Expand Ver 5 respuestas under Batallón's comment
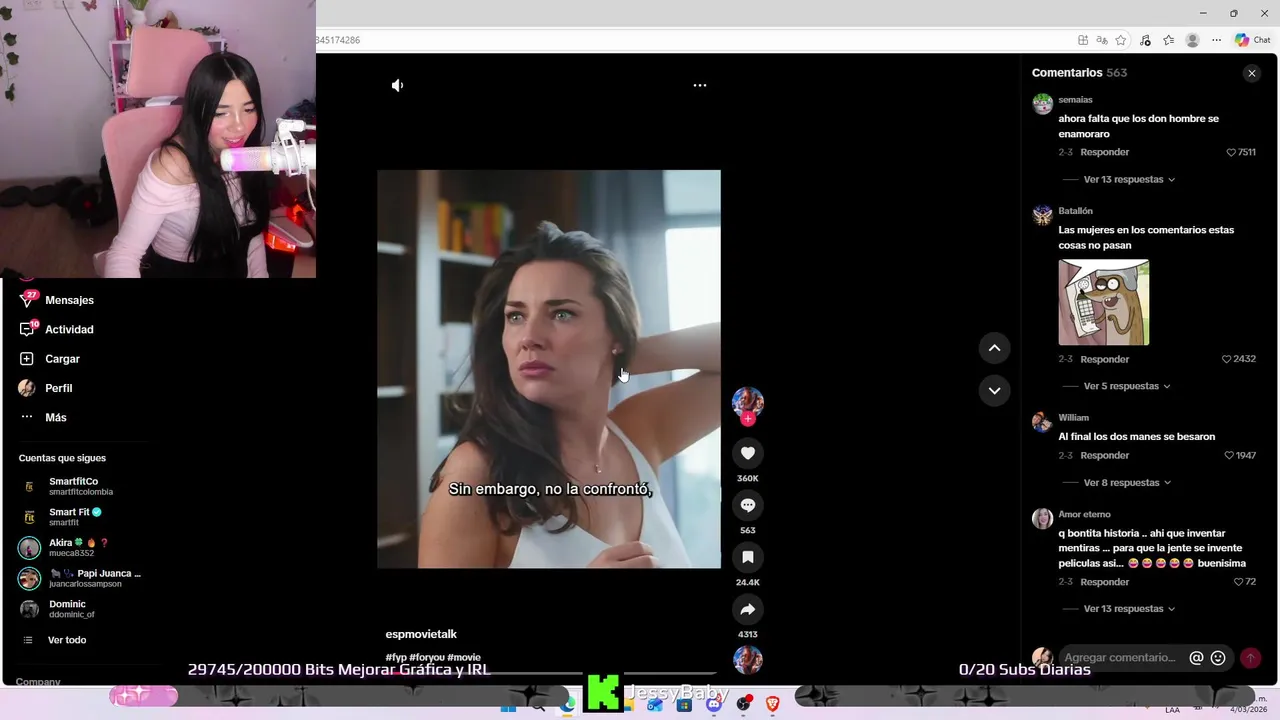The image size is (1280, 720). click(1127, 386)
